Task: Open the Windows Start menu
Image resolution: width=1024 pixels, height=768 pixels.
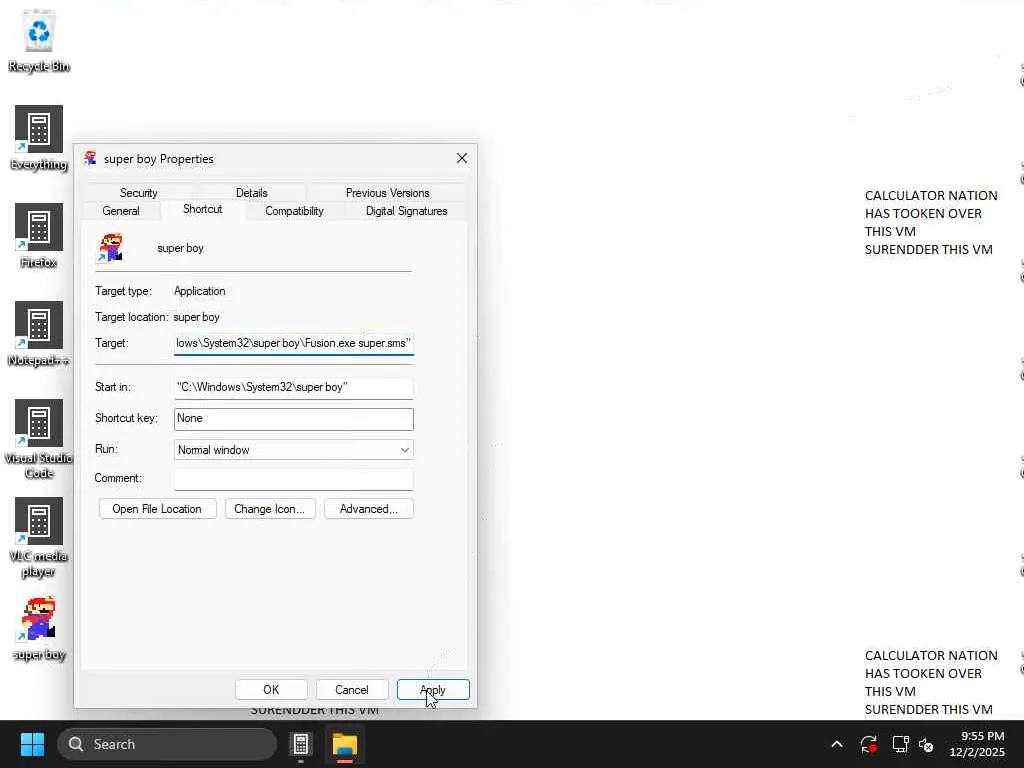Action: pyautogui.click(x=32, y=744)
